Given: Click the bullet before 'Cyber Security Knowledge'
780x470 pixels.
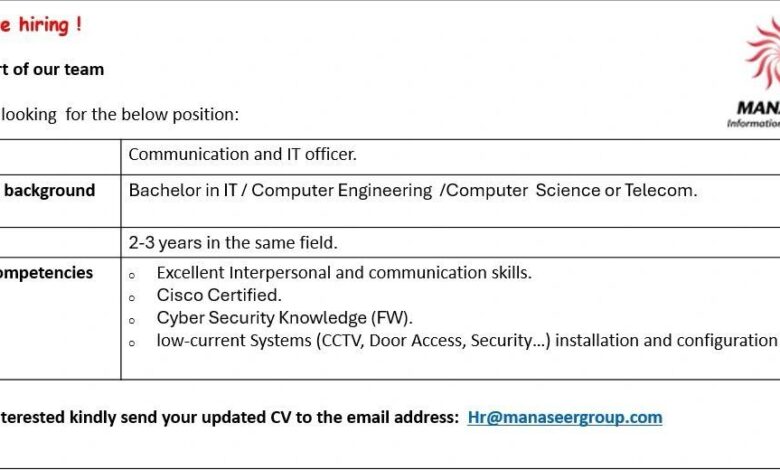Looking at the screenshot, I should point(132,321).
